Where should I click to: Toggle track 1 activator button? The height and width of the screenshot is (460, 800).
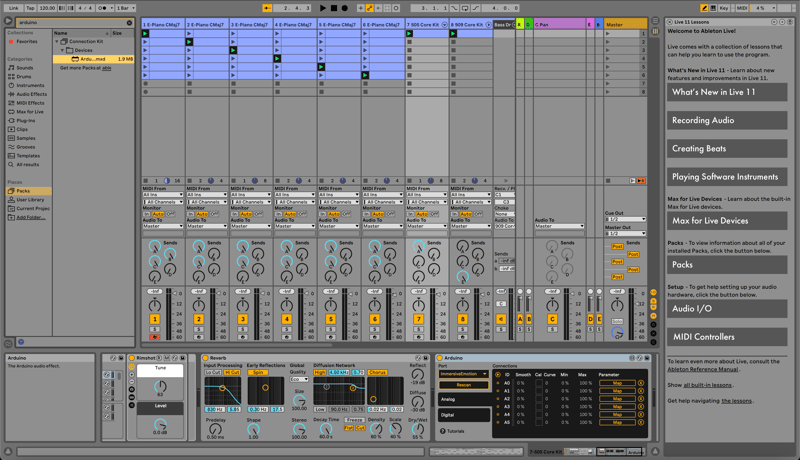155,319
